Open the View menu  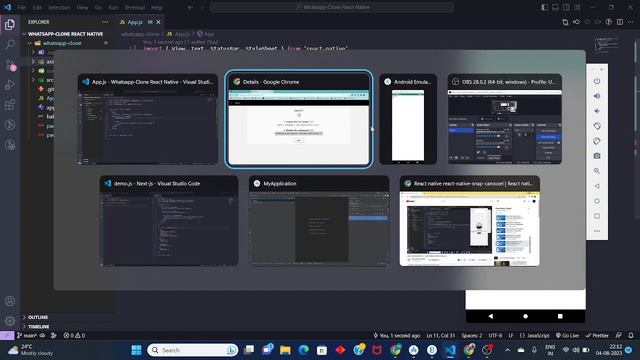(82, 7)
